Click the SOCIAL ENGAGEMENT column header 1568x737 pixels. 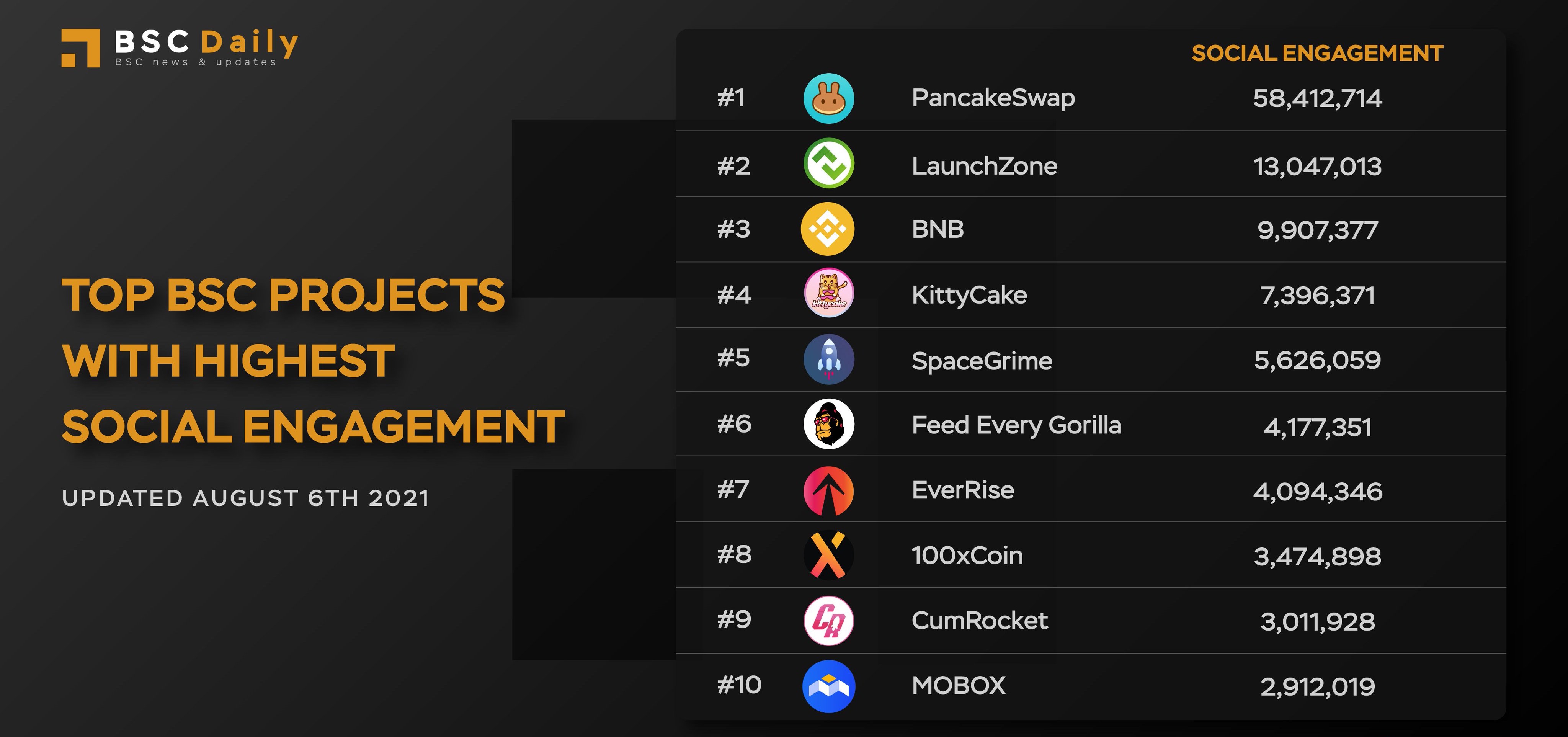[1317, 54]
